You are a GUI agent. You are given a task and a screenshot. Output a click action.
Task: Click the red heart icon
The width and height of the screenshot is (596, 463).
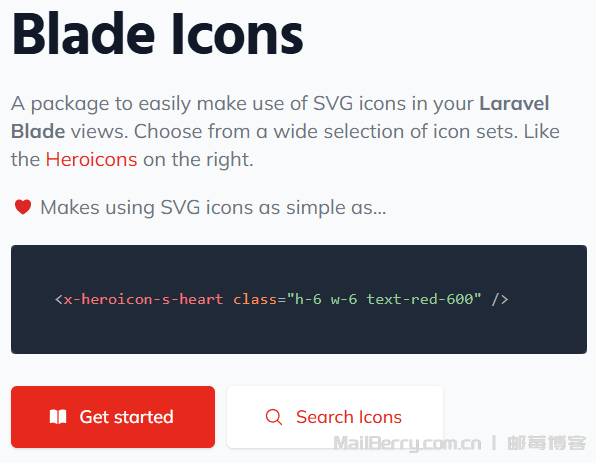(23, 207)
